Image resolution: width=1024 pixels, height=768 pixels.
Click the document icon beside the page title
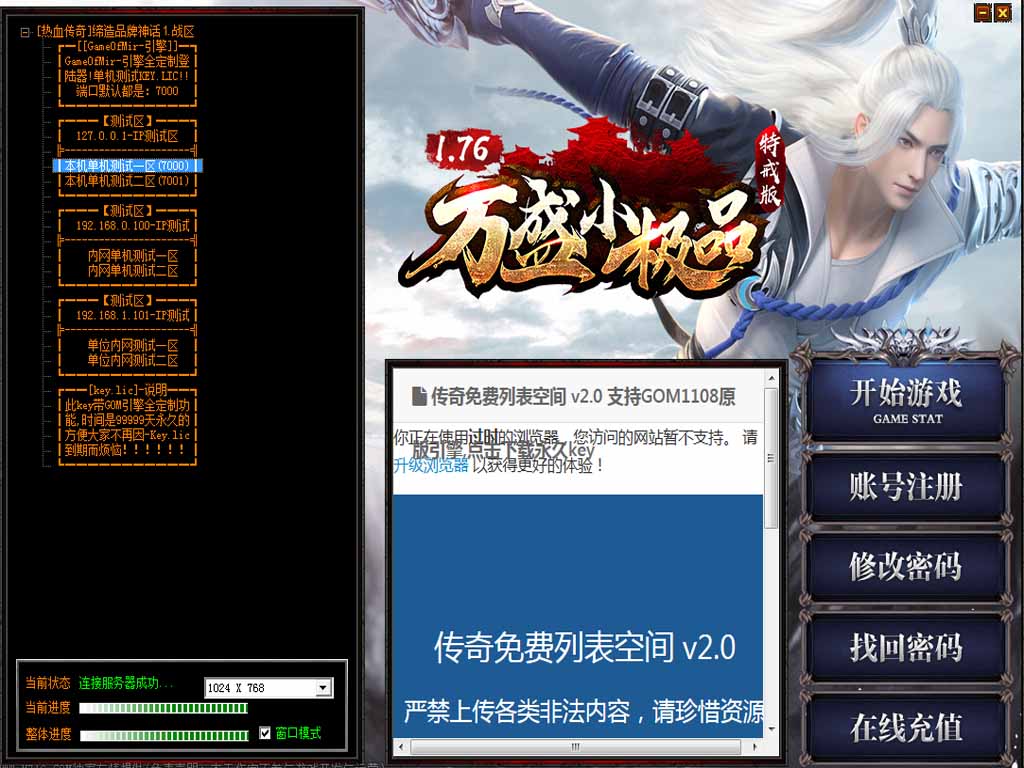[x=419, y=396]
